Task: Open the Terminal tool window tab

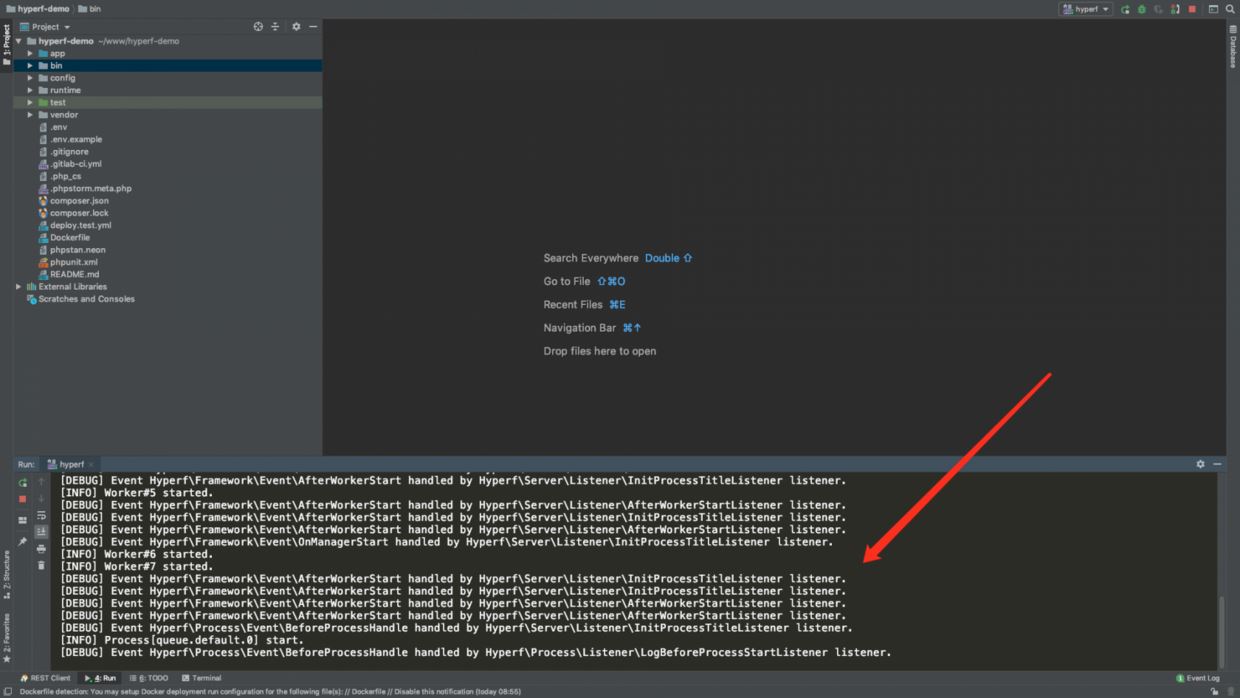Action: [x=201, y=678]
